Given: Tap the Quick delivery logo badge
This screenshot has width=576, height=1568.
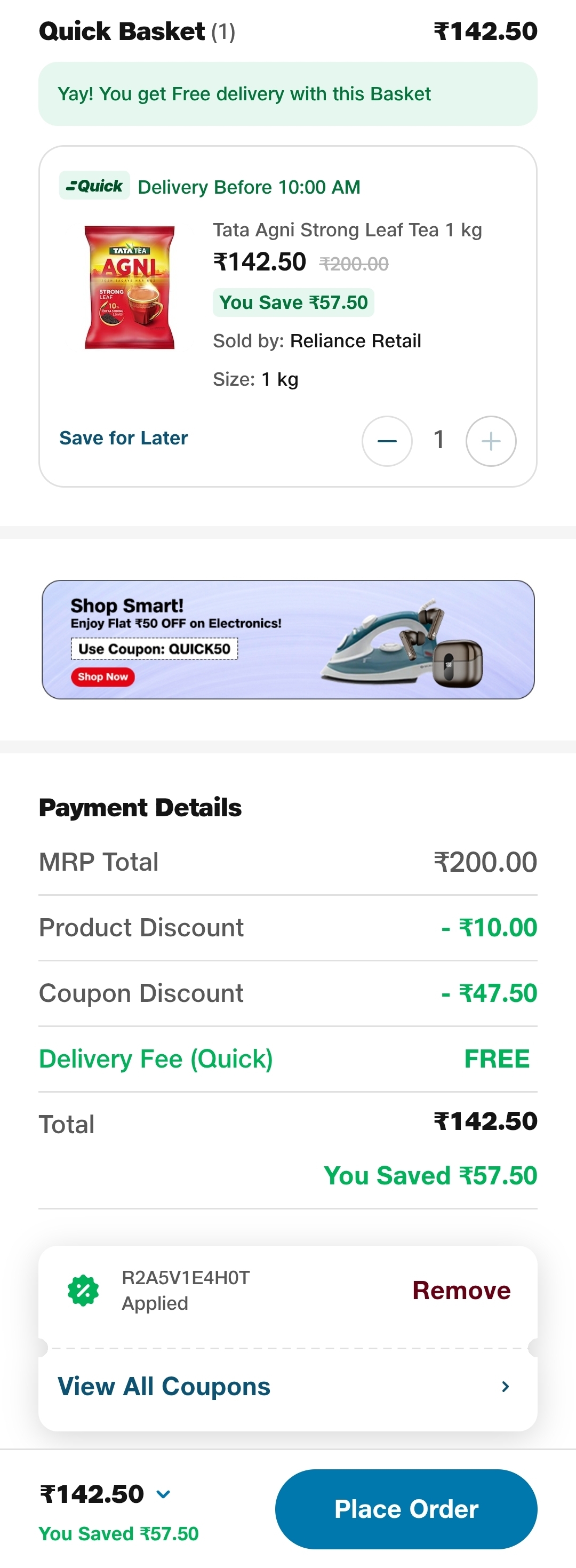Looking at the screenshot, I should pos(94,186).
